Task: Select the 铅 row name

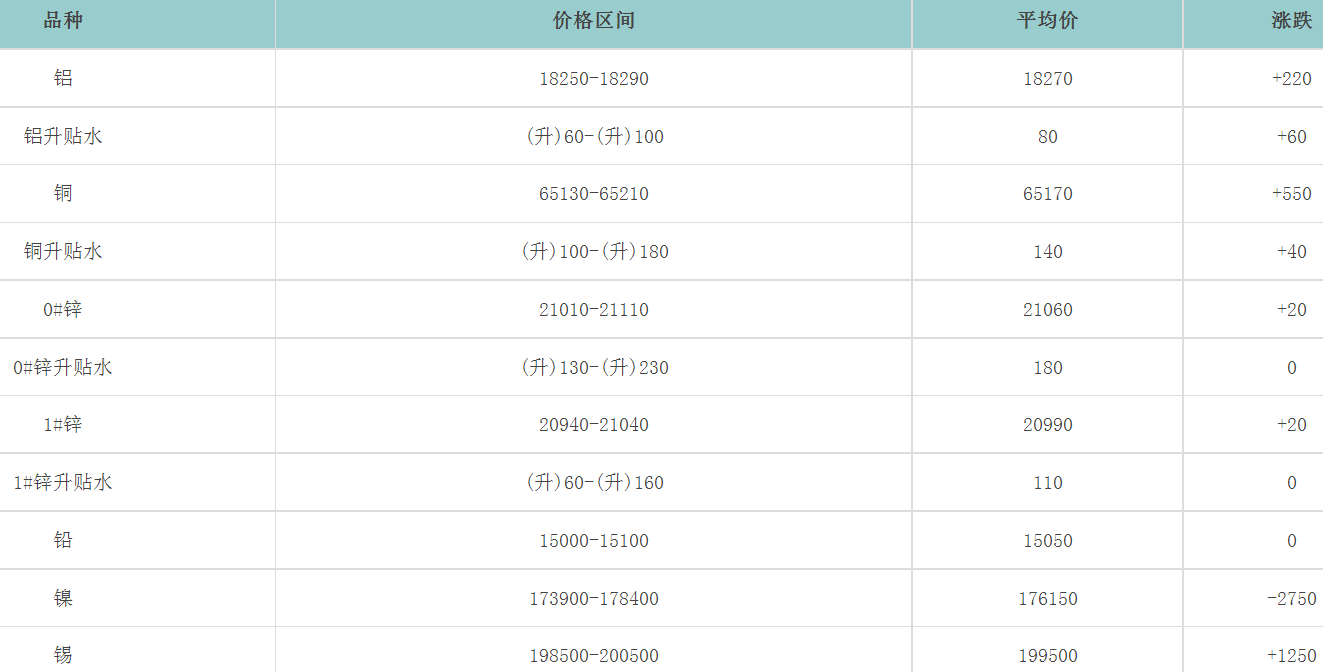Action: tap(63, 541)
